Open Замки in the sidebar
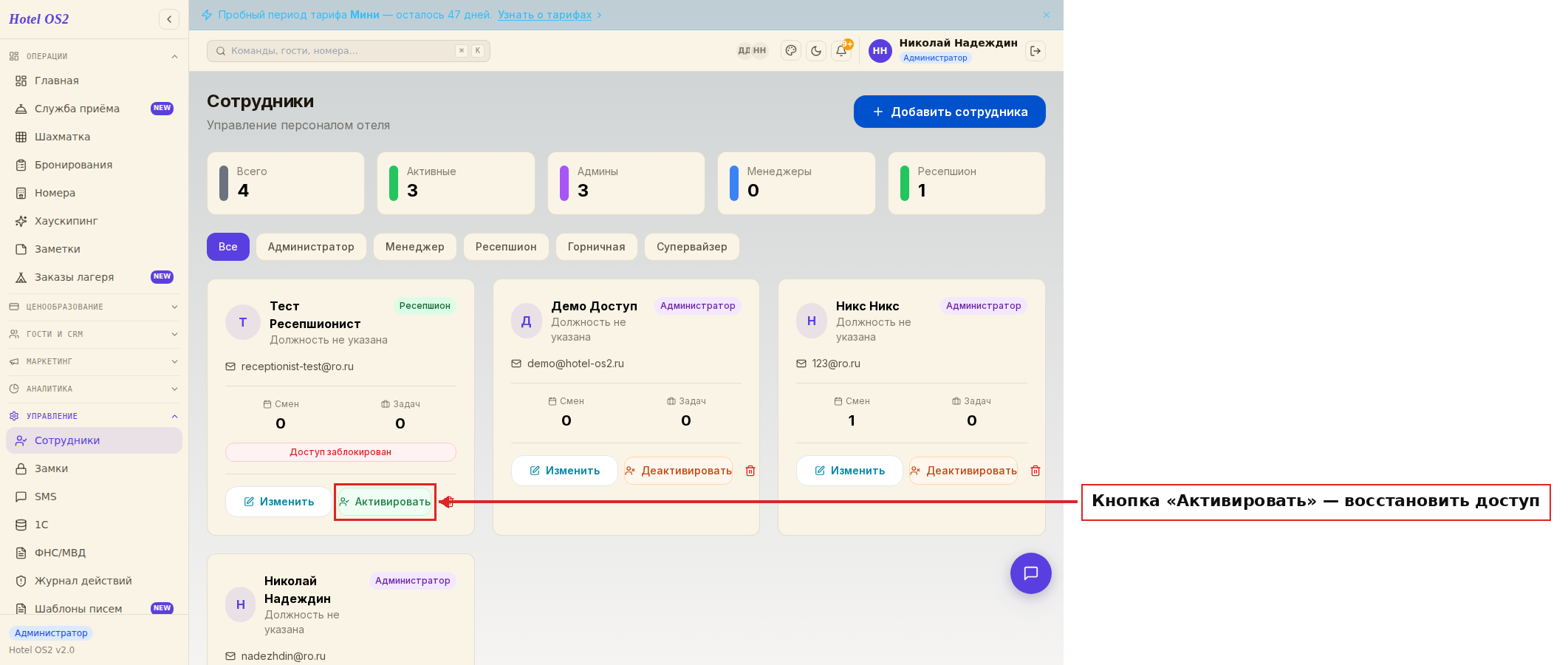1568x665 pixels. coord(95,468)
